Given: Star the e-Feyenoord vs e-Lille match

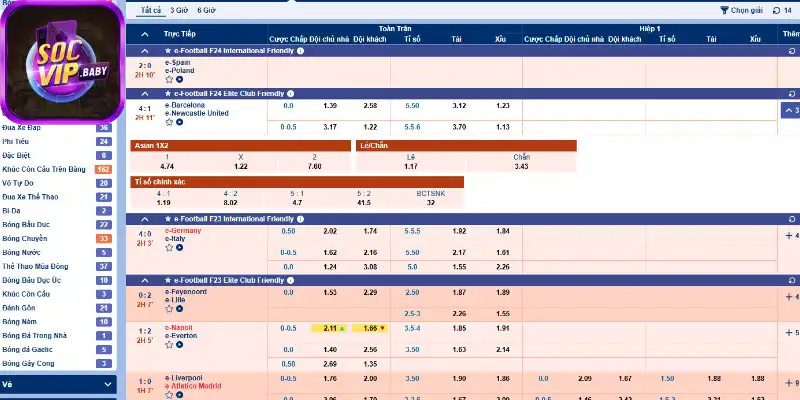Looking at the screenshot, I should pos(169,308).
